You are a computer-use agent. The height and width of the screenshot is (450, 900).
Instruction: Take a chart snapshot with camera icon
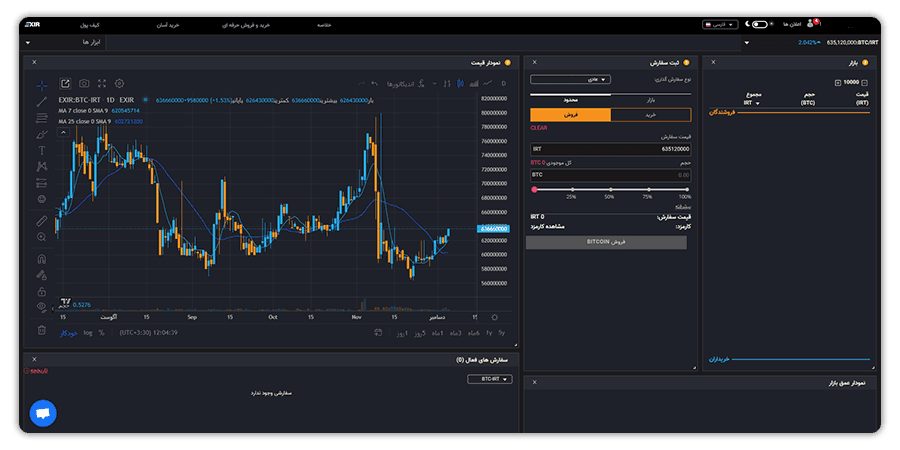[x=84, y=83]
